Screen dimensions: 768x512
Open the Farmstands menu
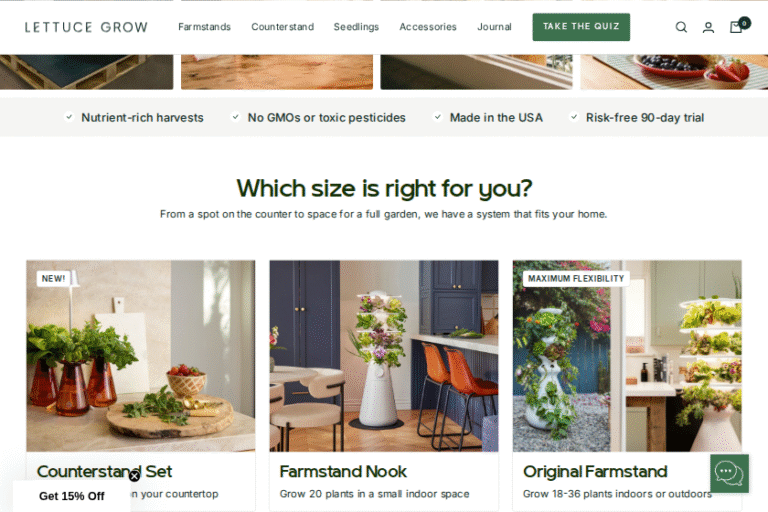[x=204, y=27]
